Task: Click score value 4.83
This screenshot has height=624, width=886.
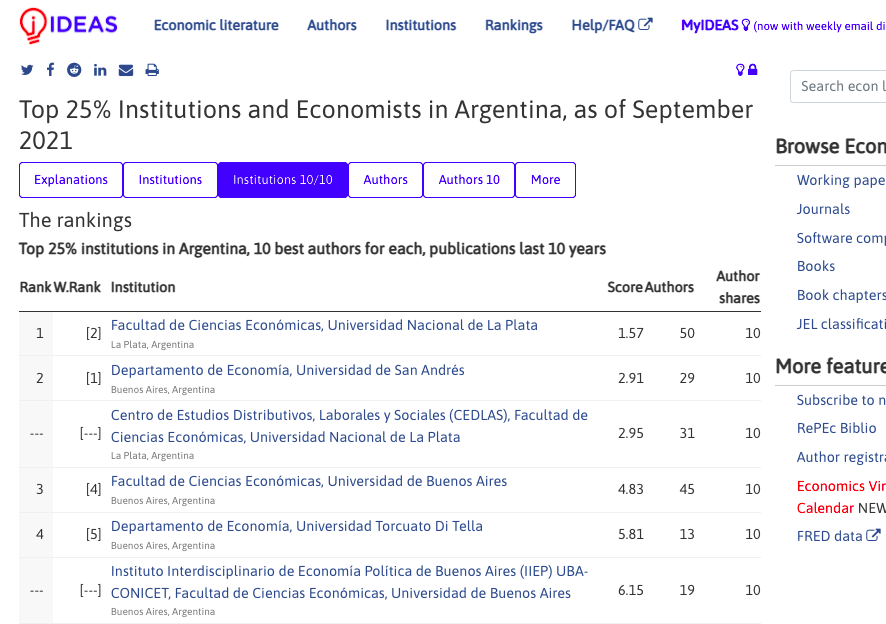Action: tap(631, 489)
